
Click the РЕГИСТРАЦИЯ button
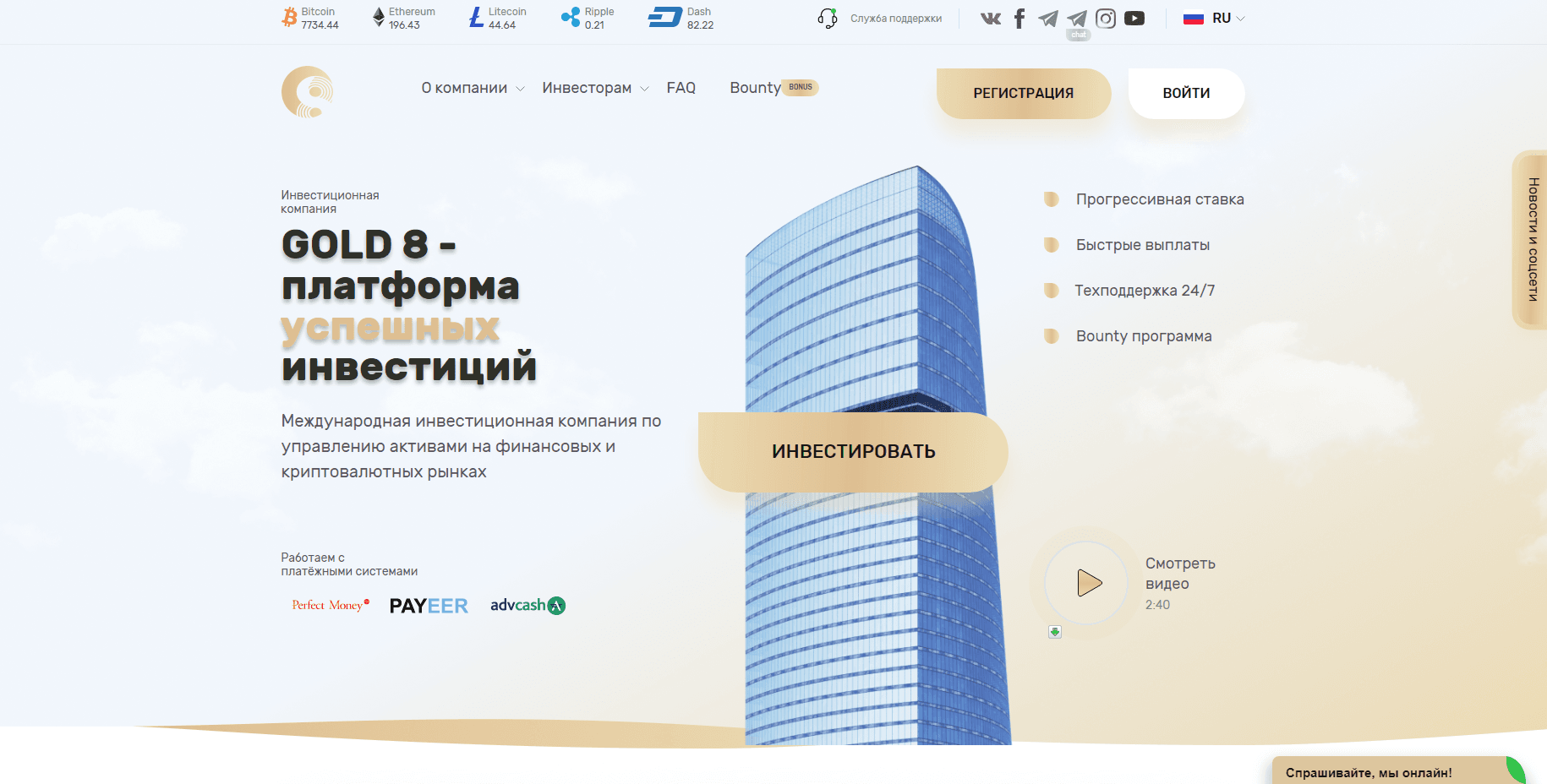tap(1023, 93)
